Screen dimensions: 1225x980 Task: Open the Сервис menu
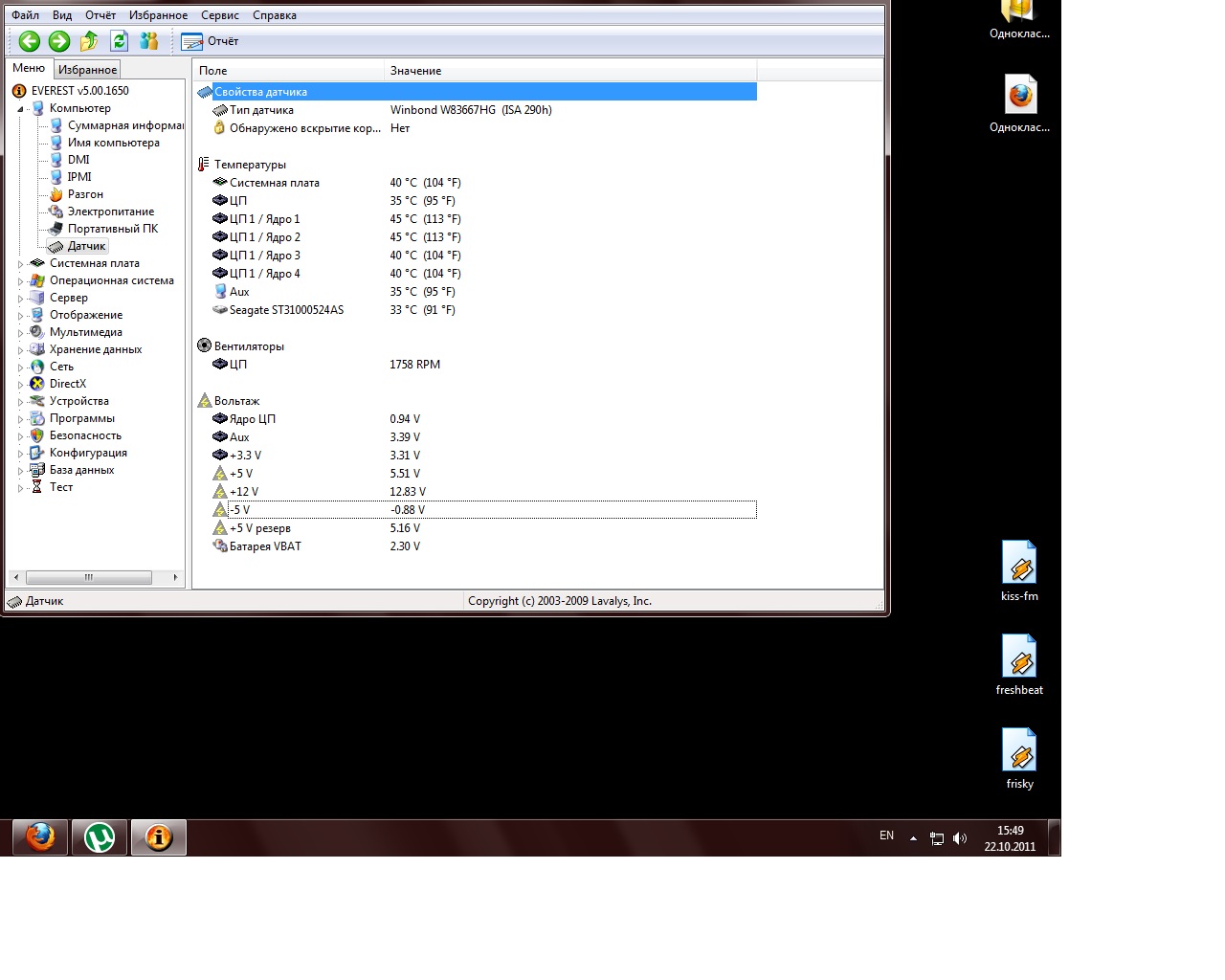[x=220, y=15]
